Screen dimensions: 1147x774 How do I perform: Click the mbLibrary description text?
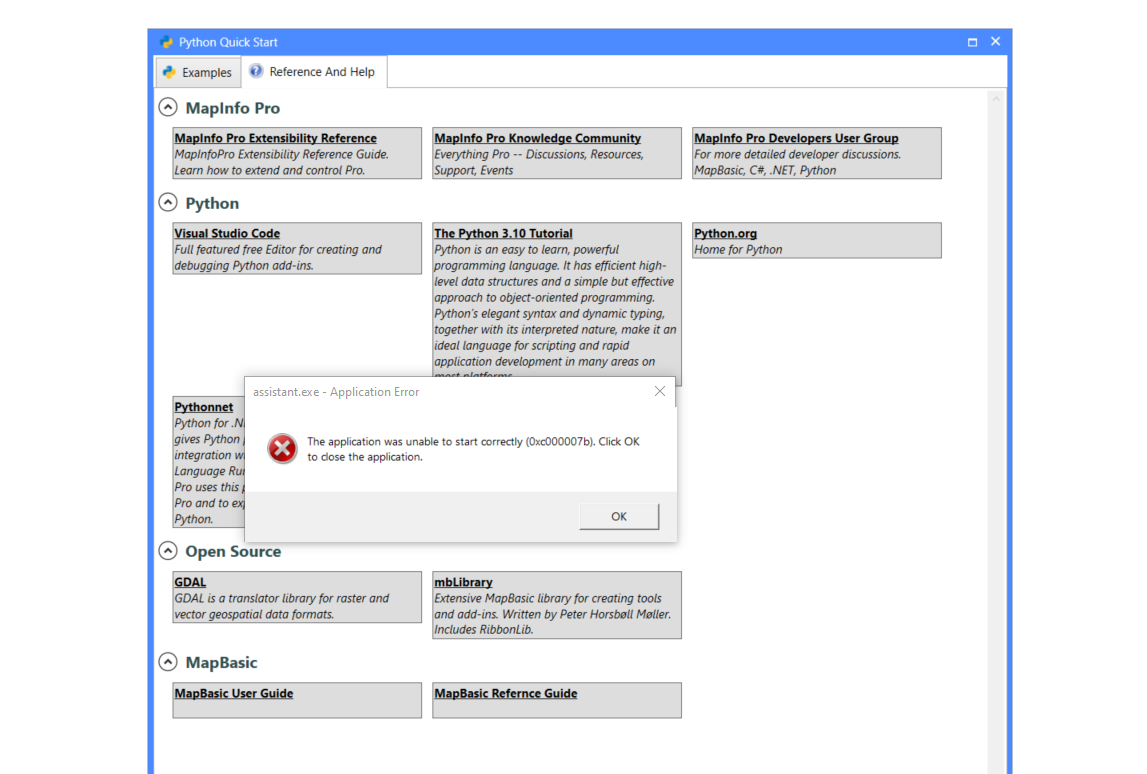pos(552,614)
